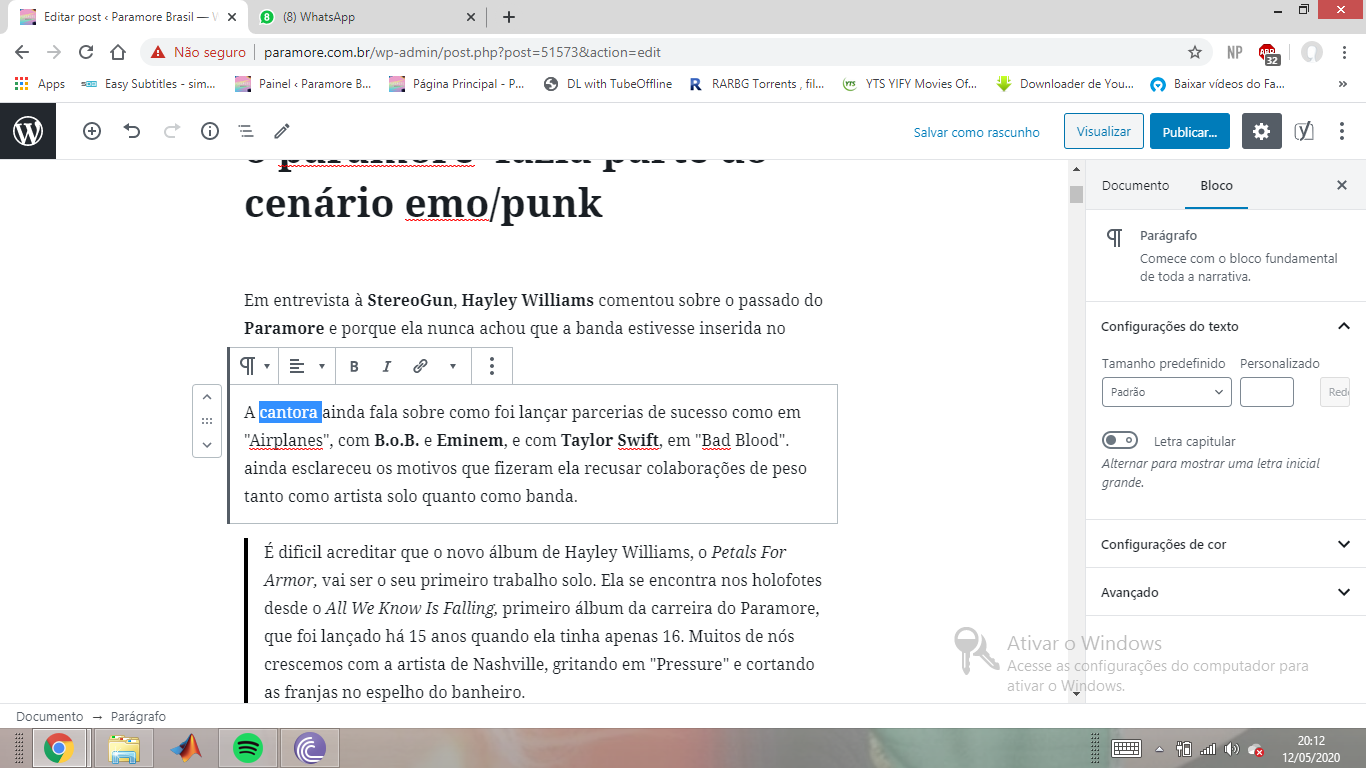The width and height of the screenshot is (1366, 768).
Task: Insert a link on selected text
Action: [x=420, y=366]
